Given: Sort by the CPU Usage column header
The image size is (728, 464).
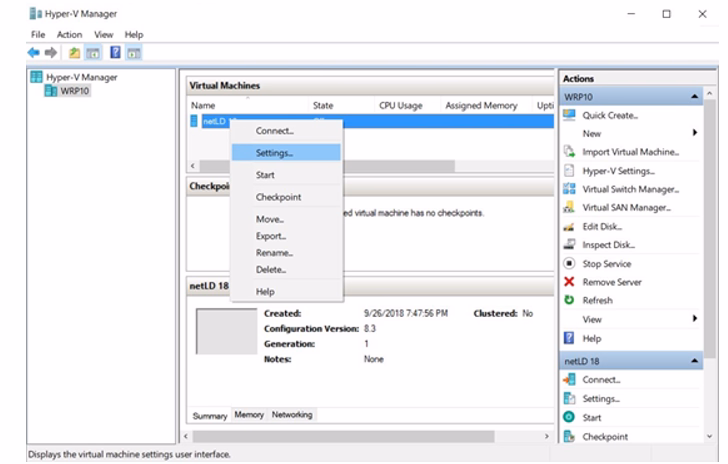Looking at the screenshot, I should tap(407, 105).
